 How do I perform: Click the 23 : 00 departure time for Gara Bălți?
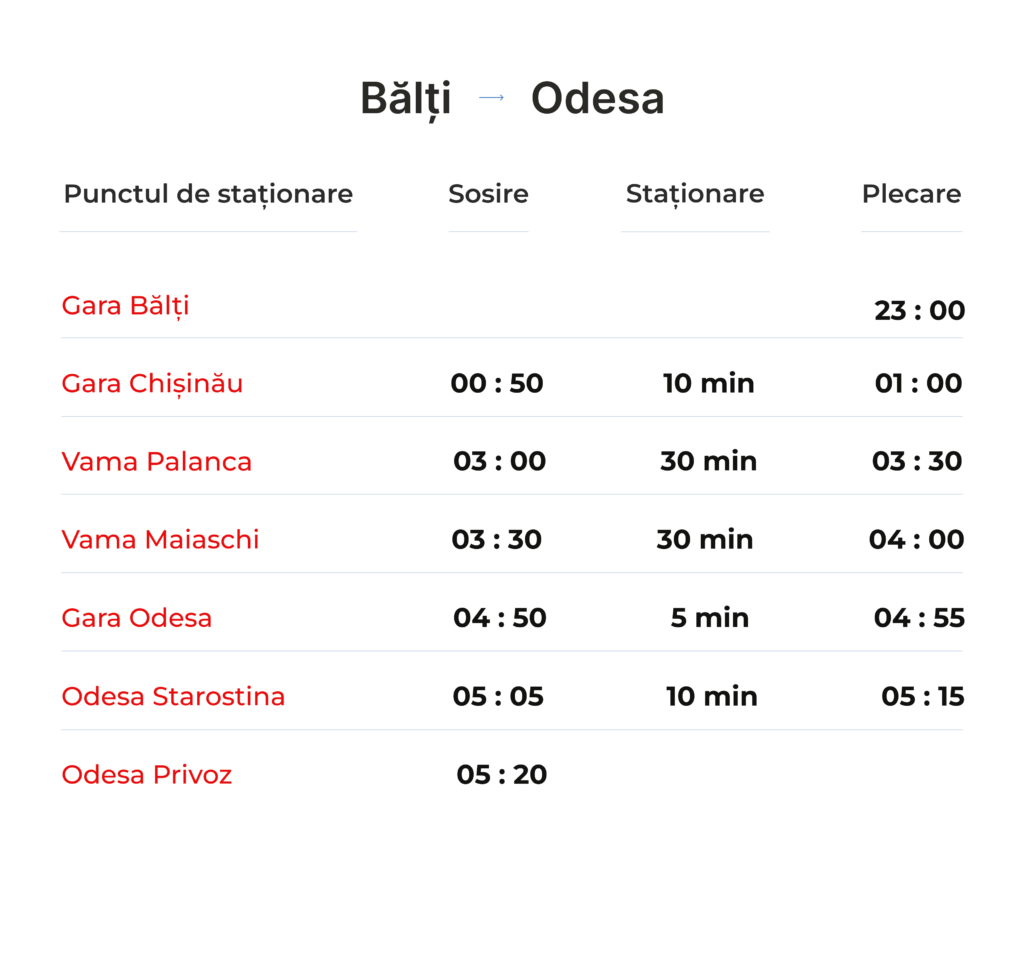tap(919, 310)
